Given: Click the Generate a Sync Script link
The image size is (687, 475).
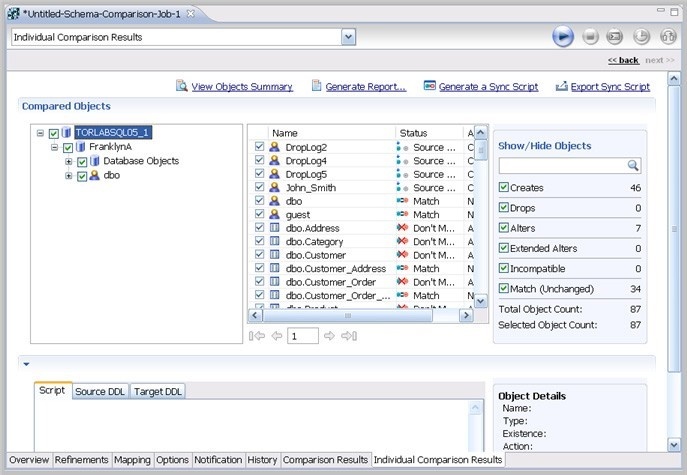Looking at the screenshot, I should 489,87.
